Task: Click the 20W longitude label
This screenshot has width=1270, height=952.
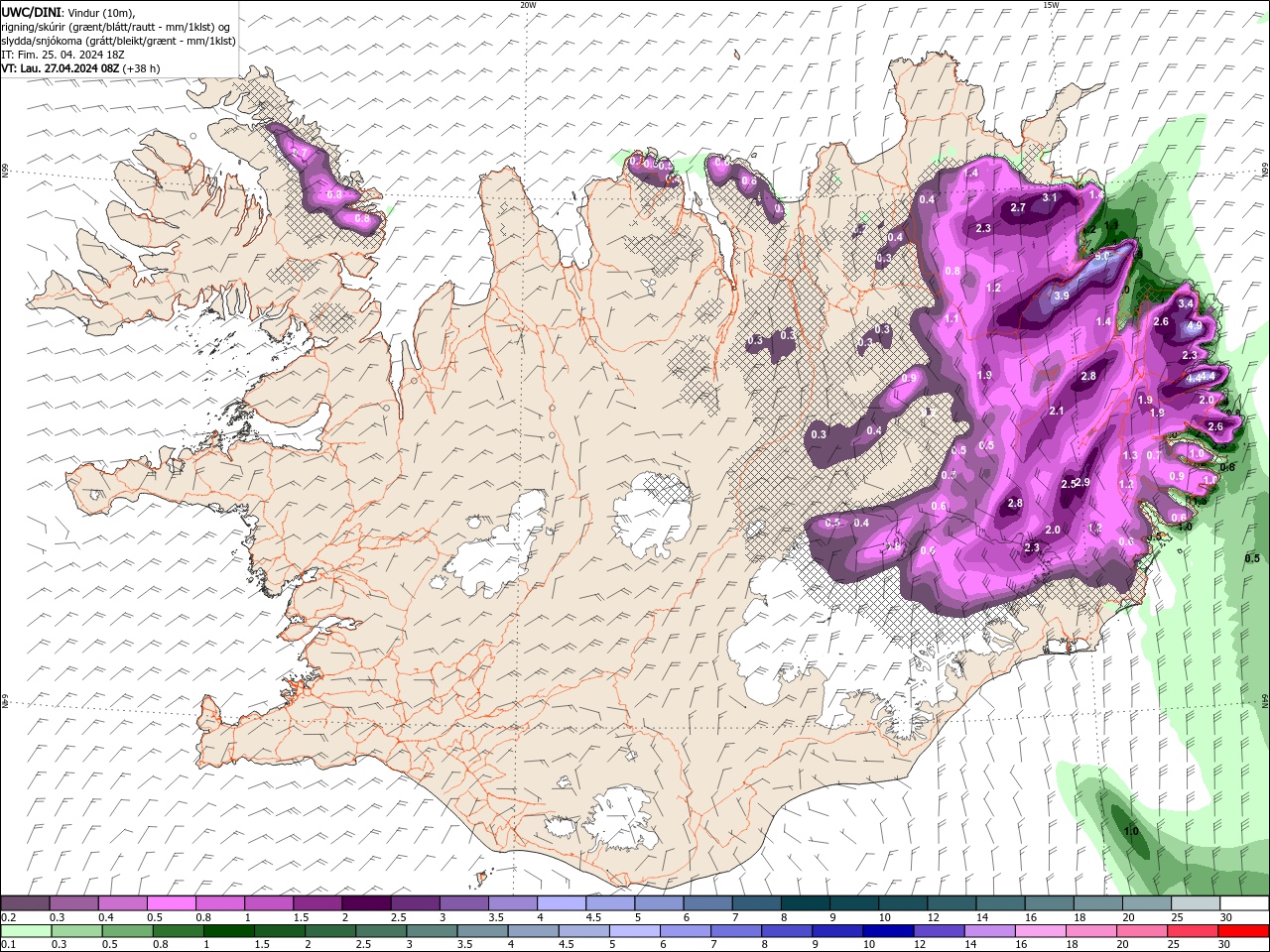Action: [528, 5]
